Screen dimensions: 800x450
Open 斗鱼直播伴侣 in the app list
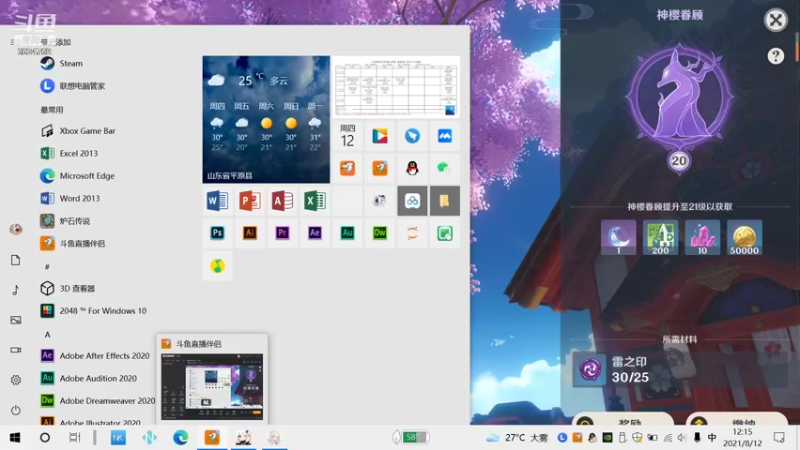point(72,243)
